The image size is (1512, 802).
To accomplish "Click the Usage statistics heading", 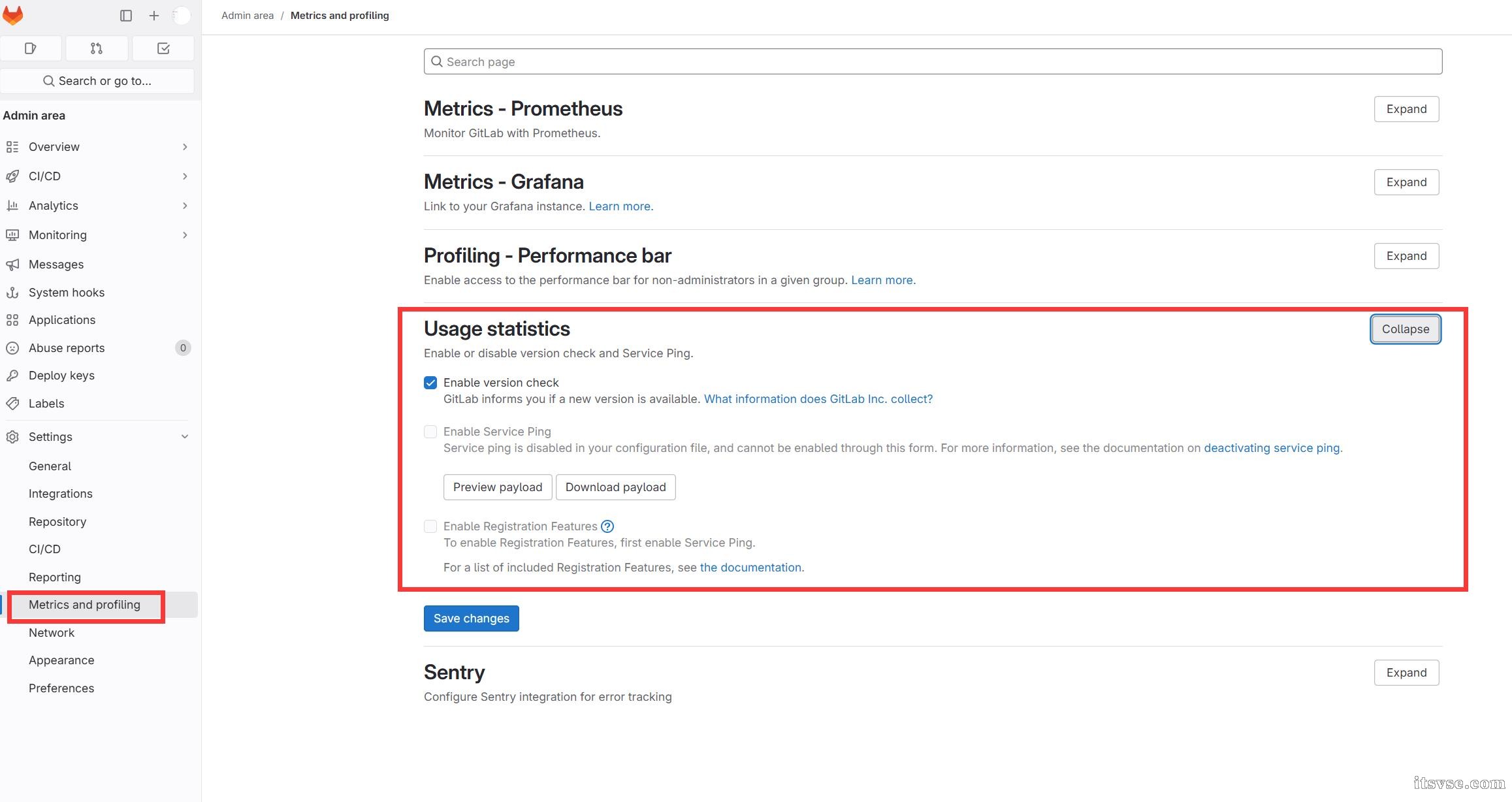I will pos(496,329).
